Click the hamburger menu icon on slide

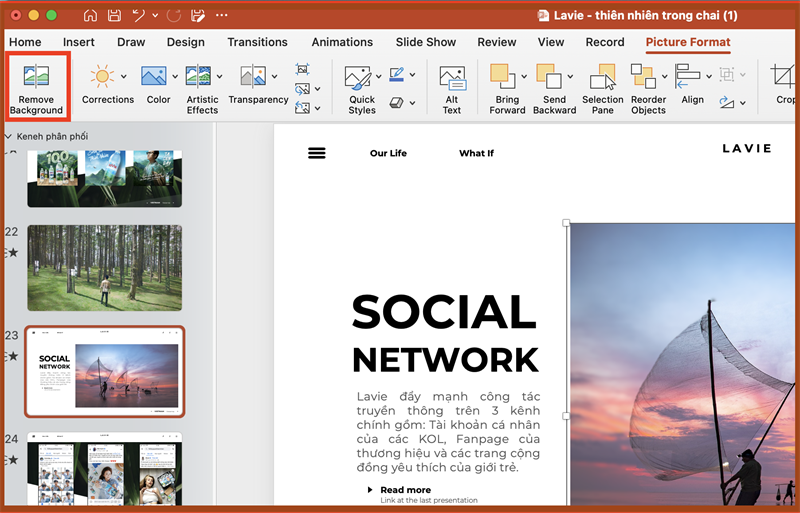point(317,153)
